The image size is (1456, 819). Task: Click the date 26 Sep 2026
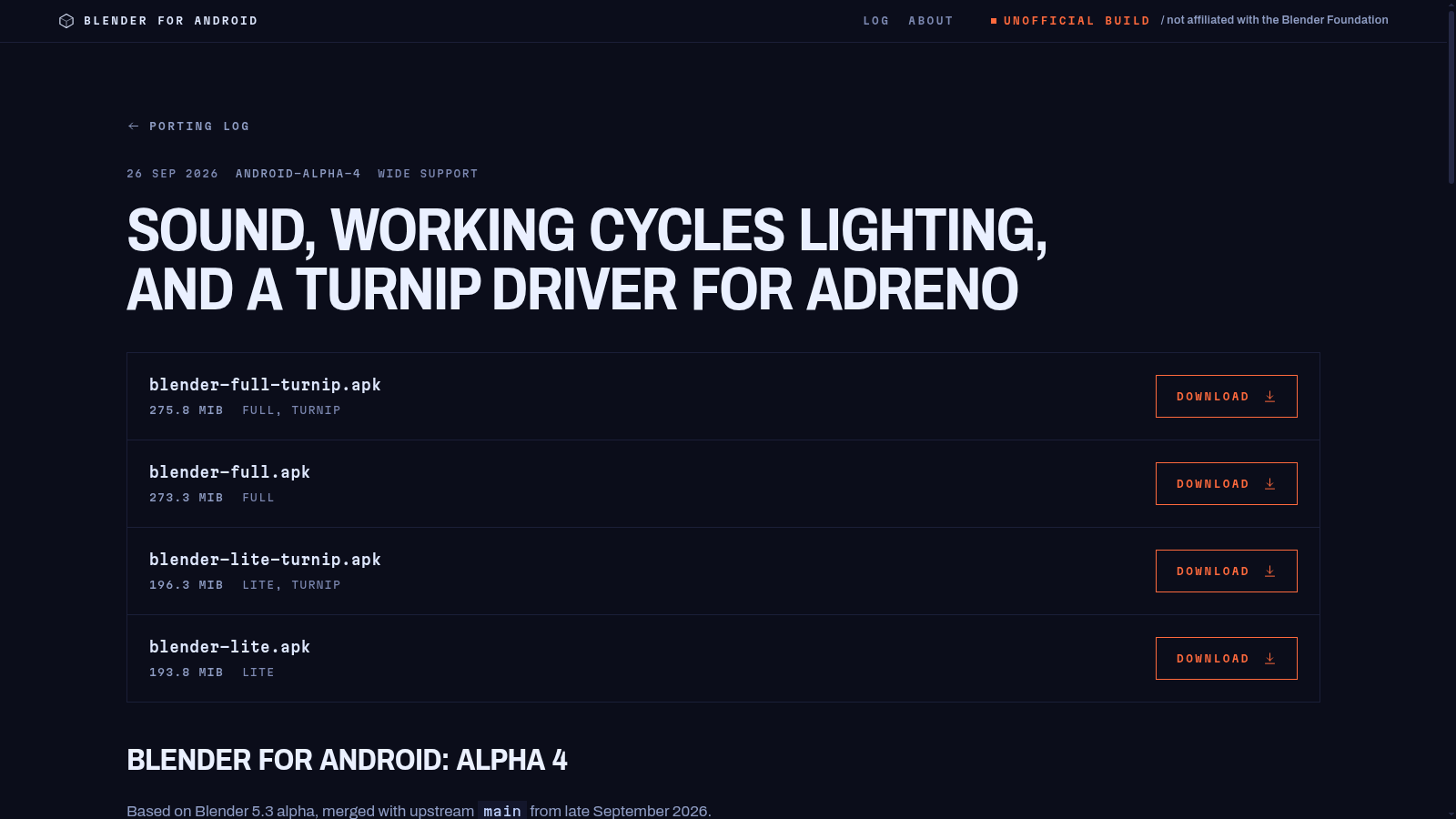[x=173, y=174]
